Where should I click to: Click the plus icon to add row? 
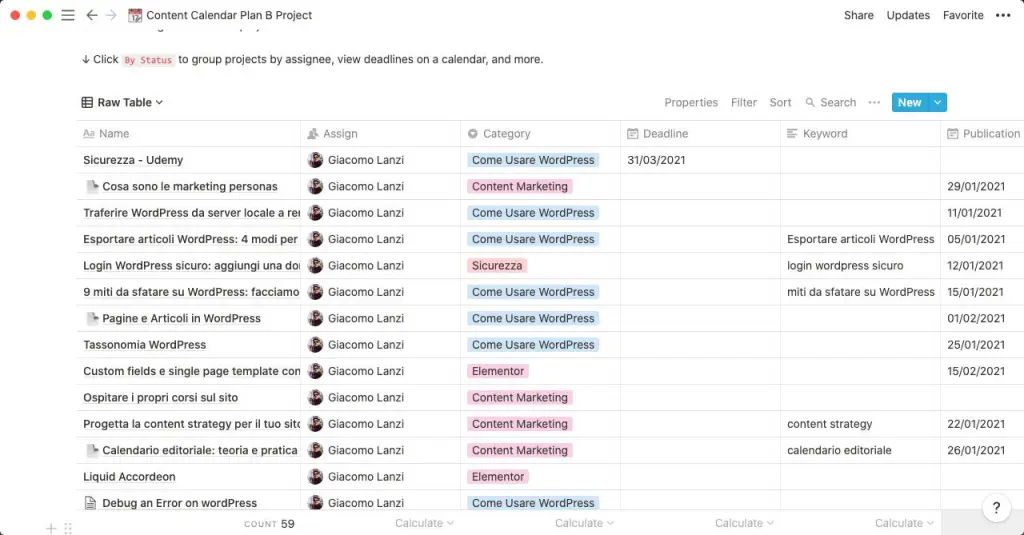pos(51,528)
